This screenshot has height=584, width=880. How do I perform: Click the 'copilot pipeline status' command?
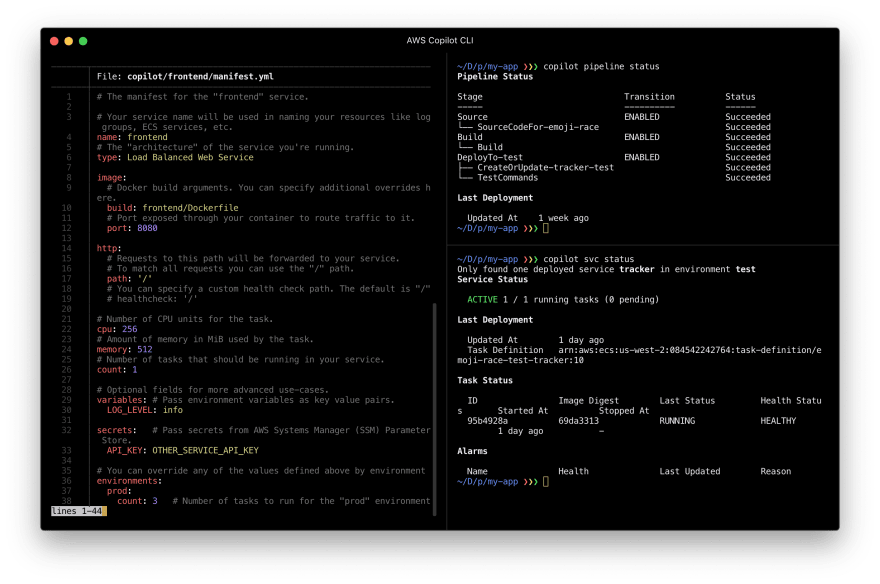601,66
